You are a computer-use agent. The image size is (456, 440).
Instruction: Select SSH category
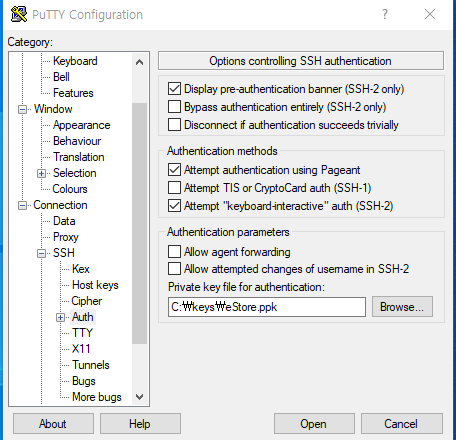click(64, 253)
